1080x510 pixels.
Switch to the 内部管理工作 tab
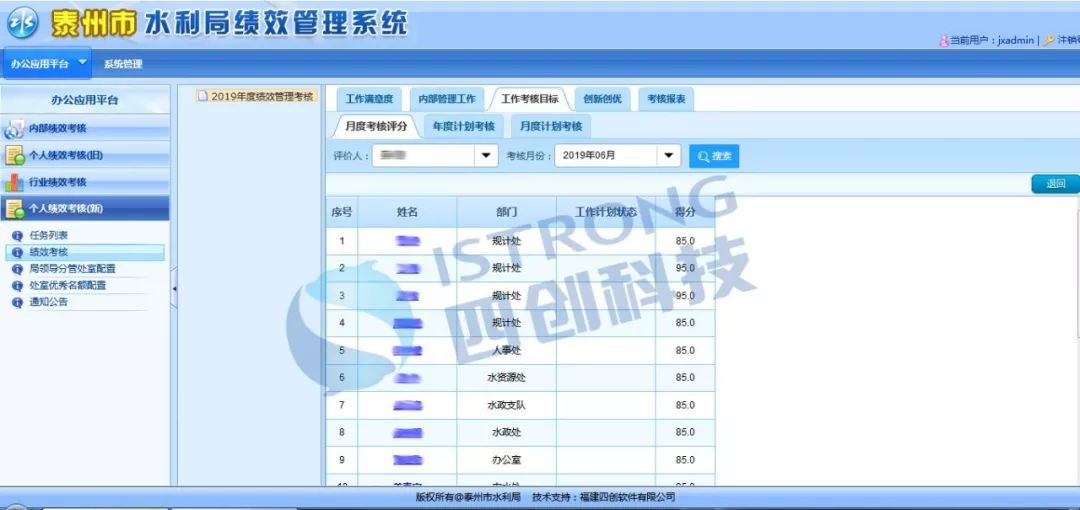tap(447, 99)
